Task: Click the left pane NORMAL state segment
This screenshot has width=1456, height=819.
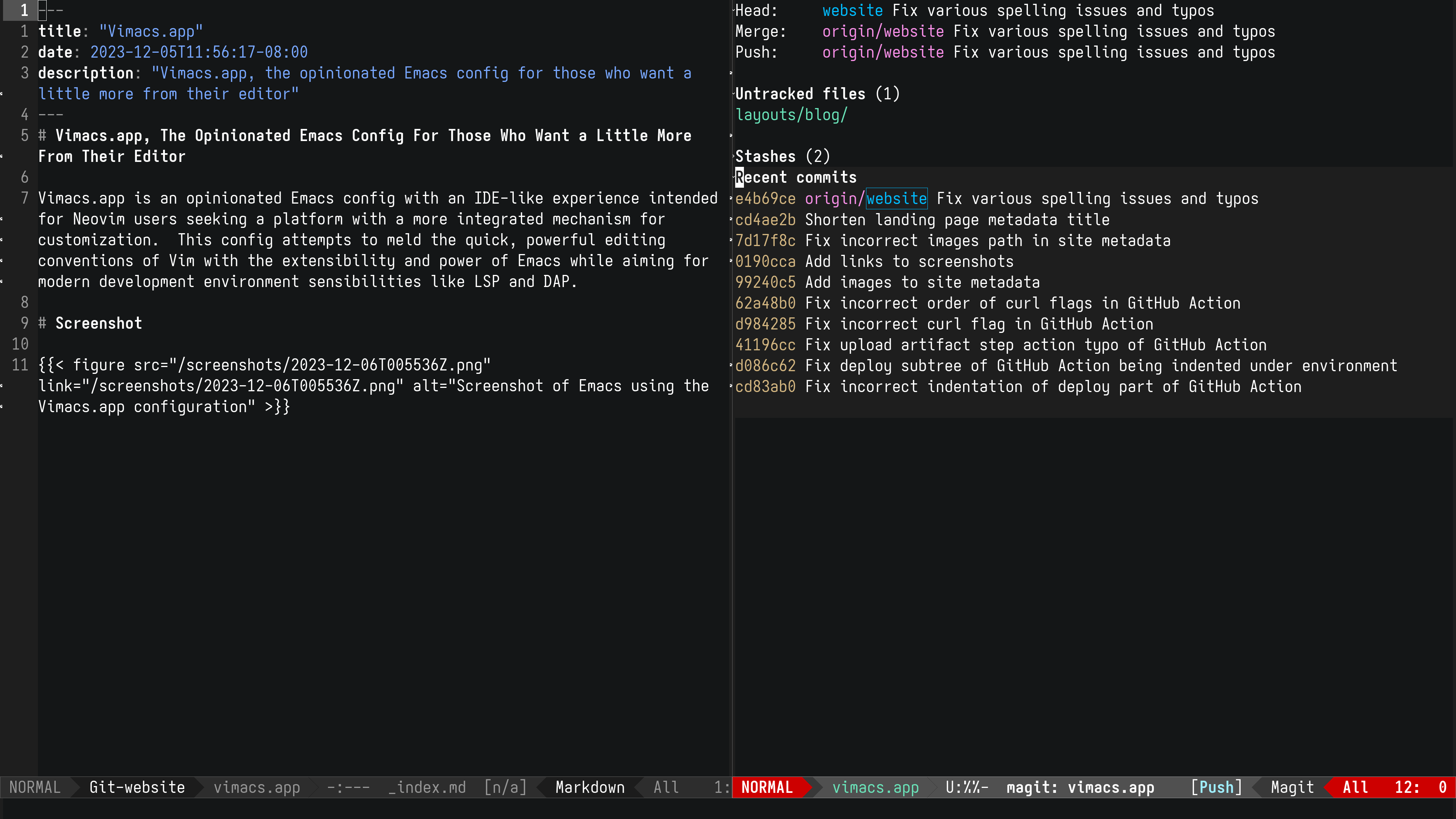Action: point(35,788)
